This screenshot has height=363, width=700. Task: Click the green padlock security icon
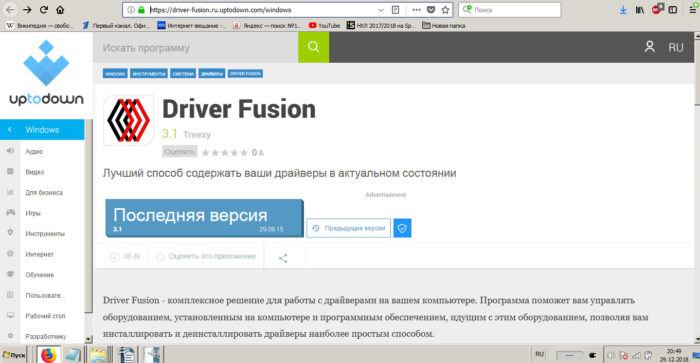(141, 9)
